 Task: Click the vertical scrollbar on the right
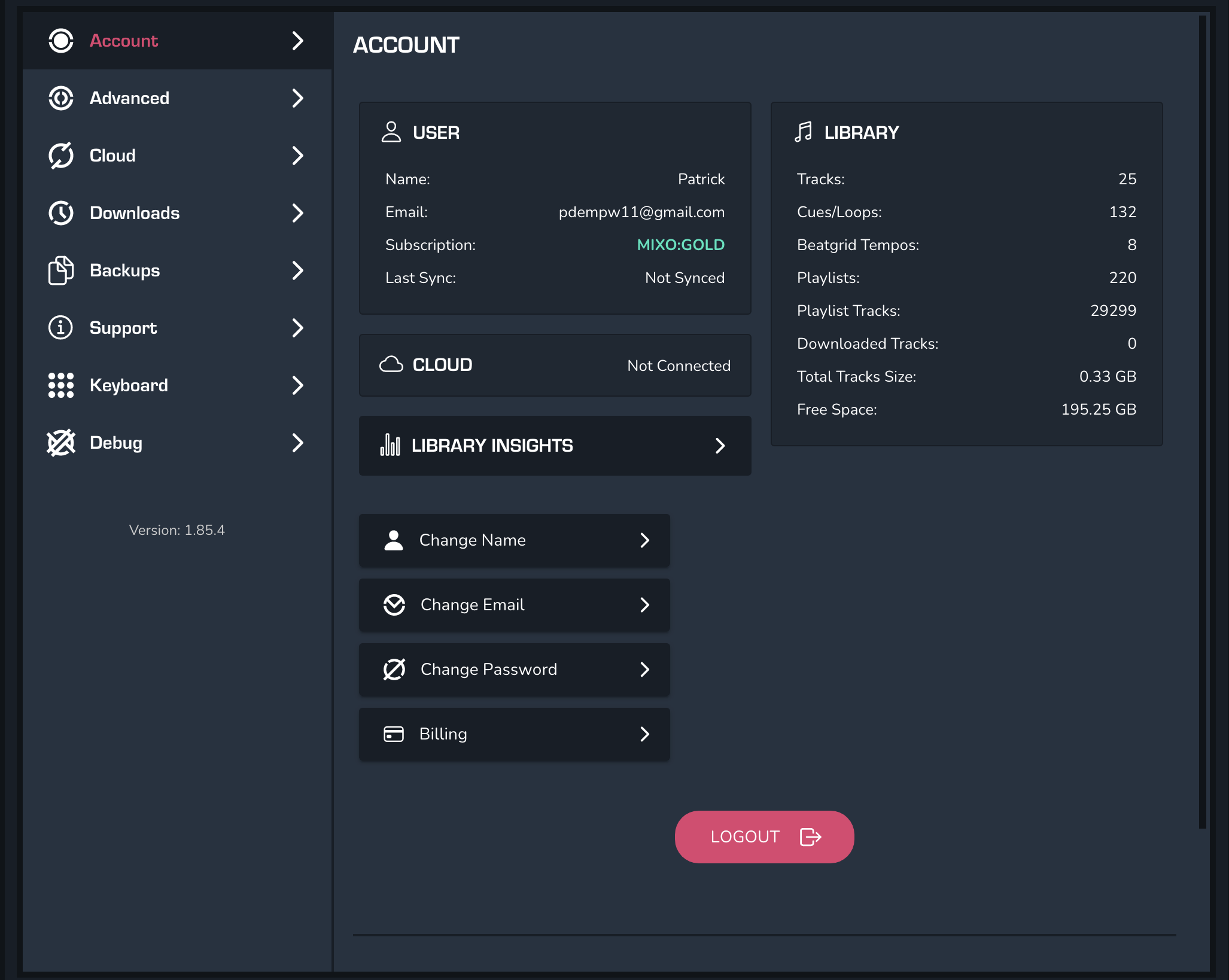click(1202, 419)
